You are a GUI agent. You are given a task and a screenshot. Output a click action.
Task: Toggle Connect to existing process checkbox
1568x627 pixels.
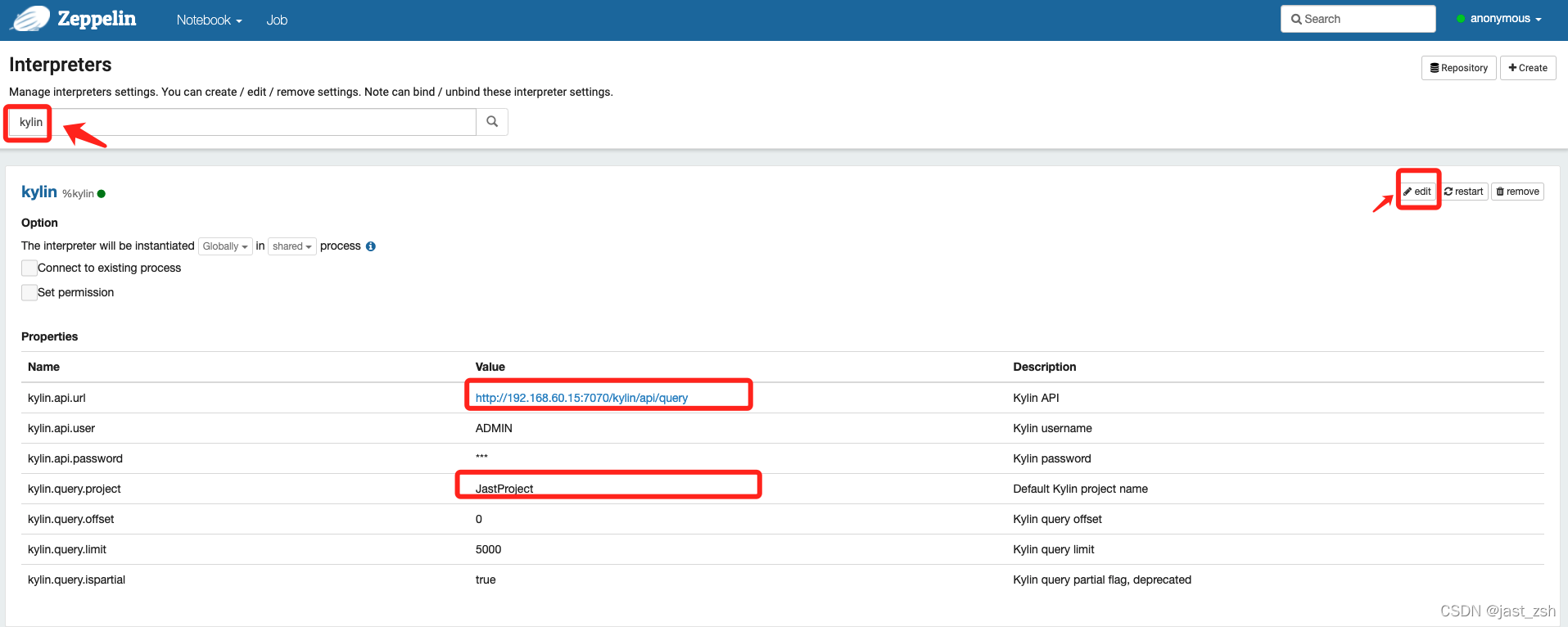[29, 268]
